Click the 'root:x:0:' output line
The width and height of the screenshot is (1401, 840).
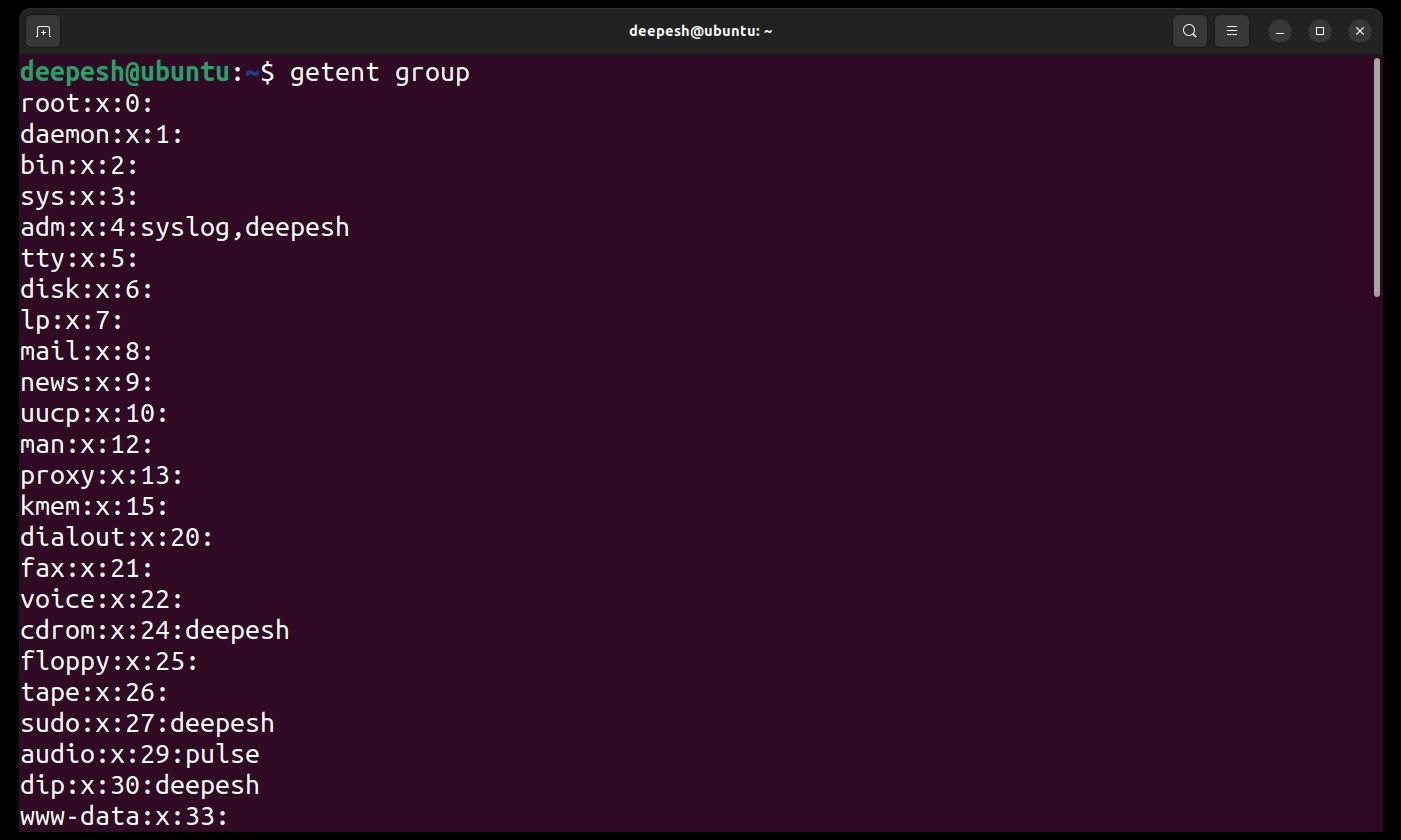tap(85, 103)
